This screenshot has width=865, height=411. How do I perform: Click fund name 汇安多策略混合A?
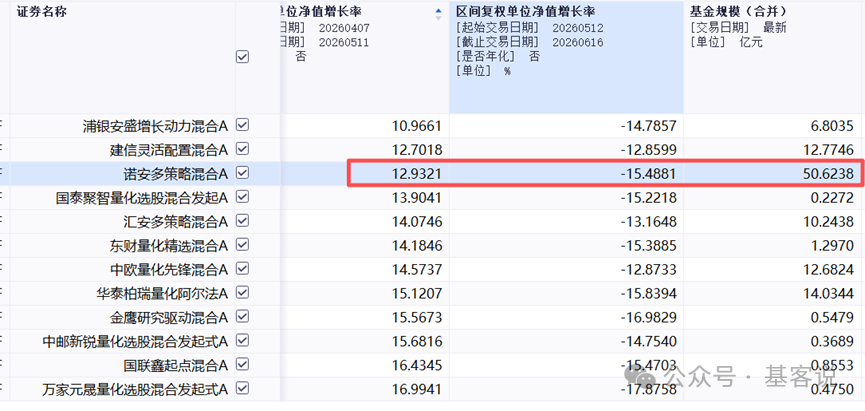tap(175, 222)
